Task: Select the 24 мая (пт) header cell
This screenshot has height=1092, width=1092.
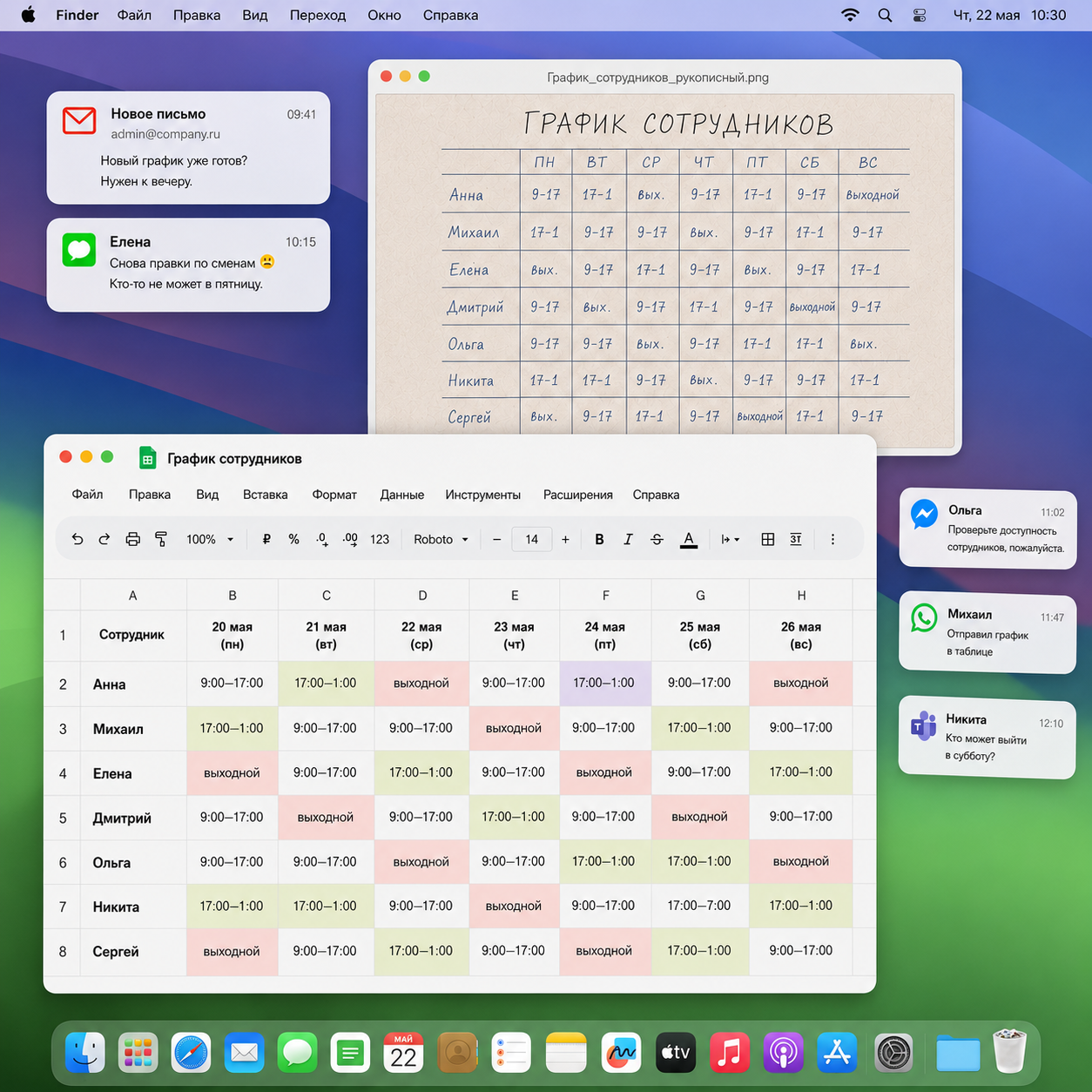Action: (x=604, y=635)
